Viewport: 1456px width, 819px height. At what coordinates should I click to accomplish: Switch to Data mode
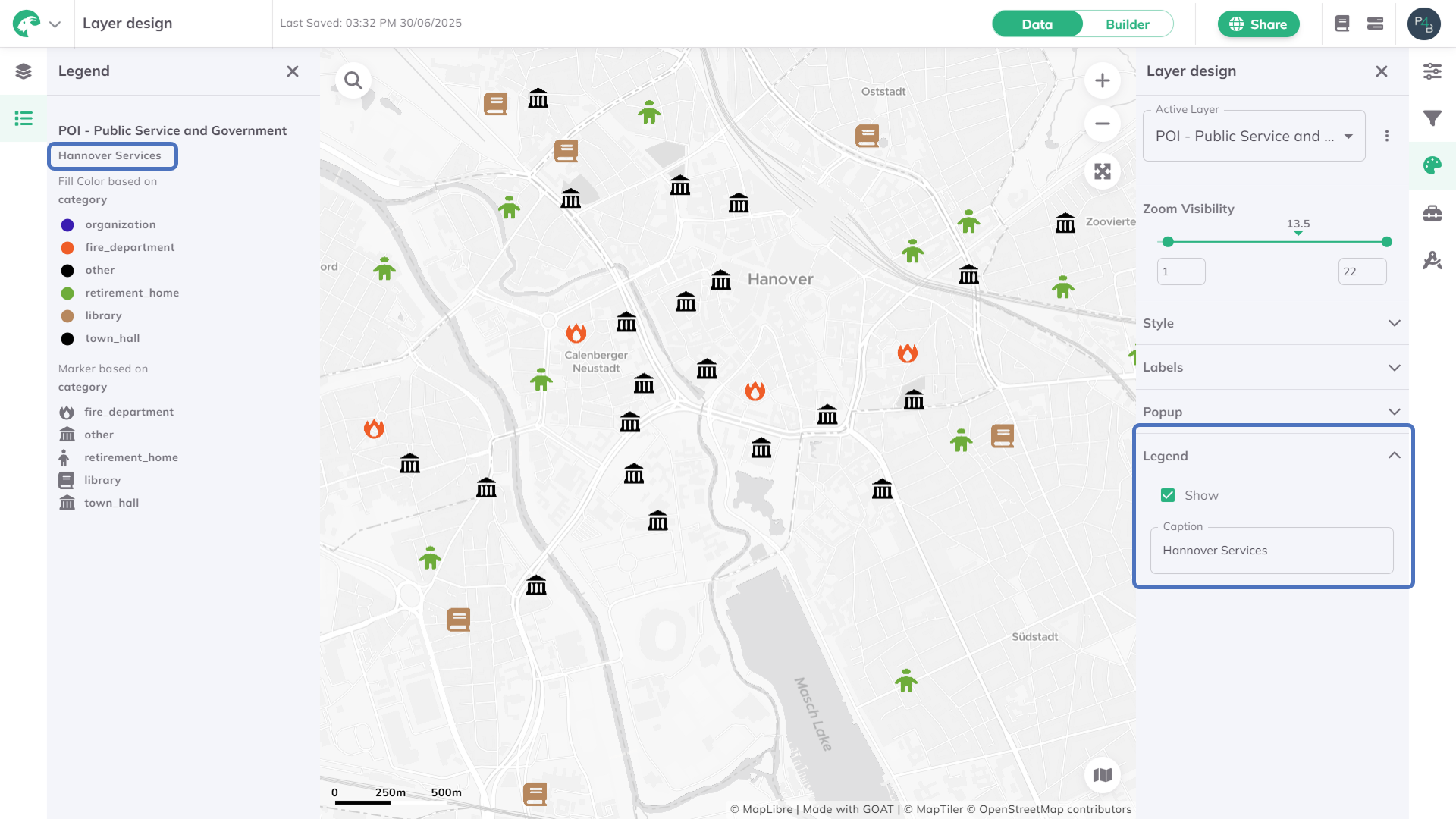point(1037,24)
